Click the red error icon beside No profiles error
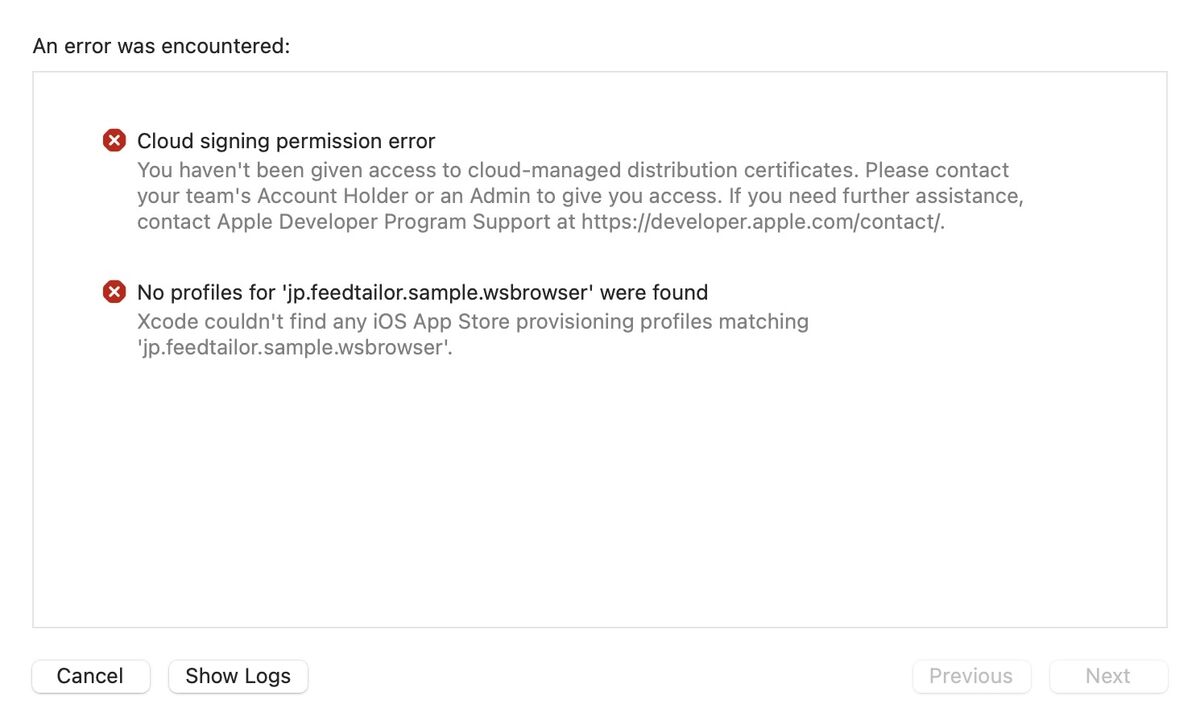The image size is (1200, 725). (115, 292)
